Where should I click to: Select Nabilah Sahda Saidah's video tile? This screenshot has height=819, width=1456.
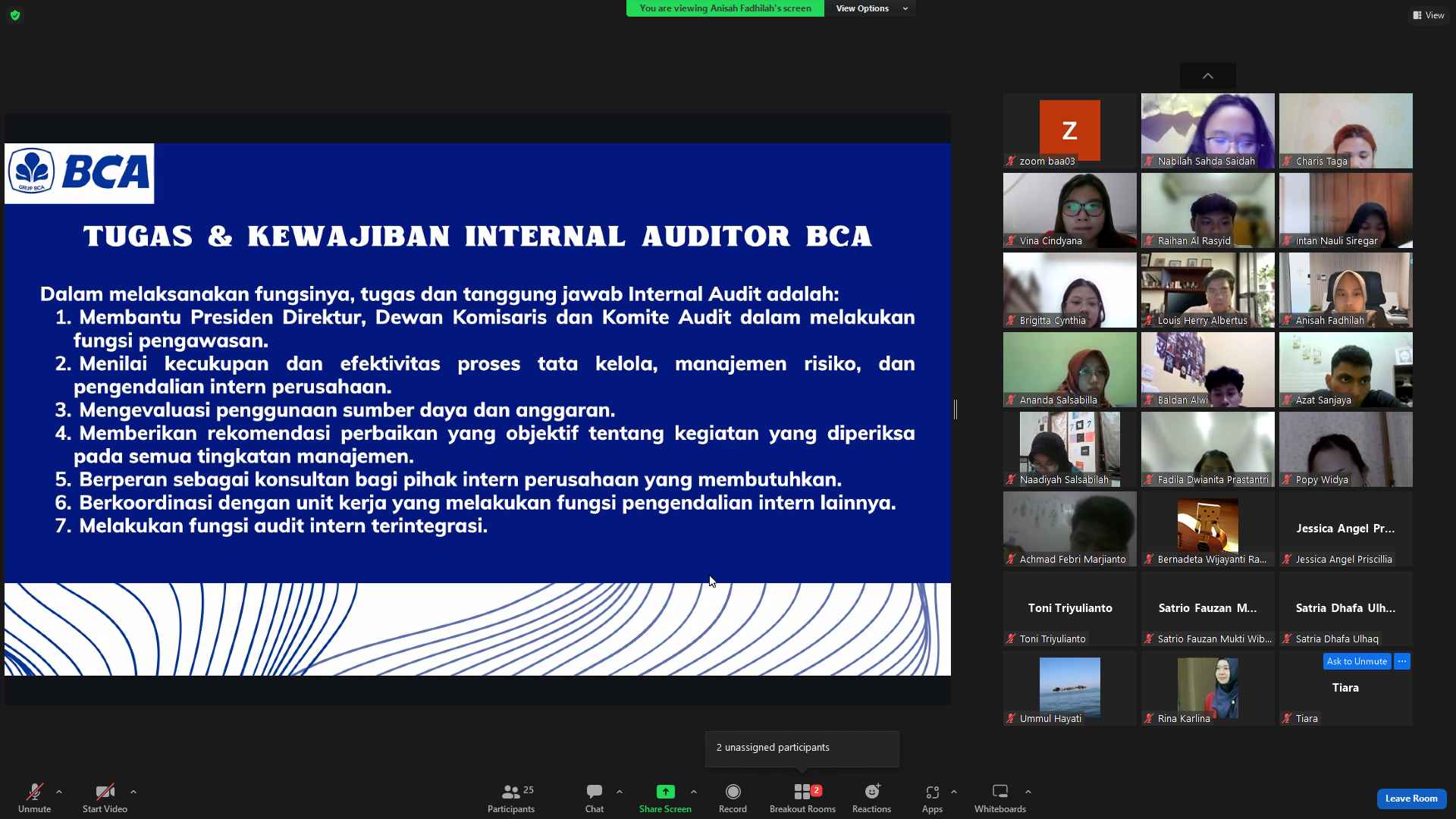pyautogui.click(x=1208, y=130)
